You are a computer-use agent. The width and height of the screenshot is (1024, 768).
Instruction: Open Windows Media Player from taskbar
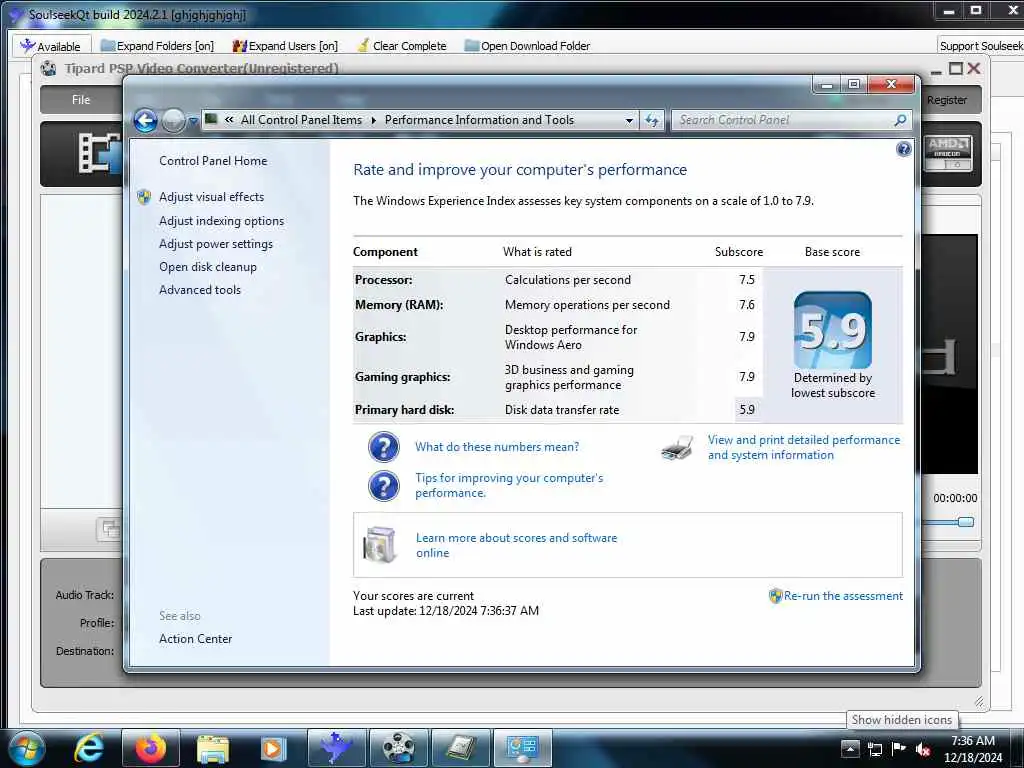pos(274,748)
